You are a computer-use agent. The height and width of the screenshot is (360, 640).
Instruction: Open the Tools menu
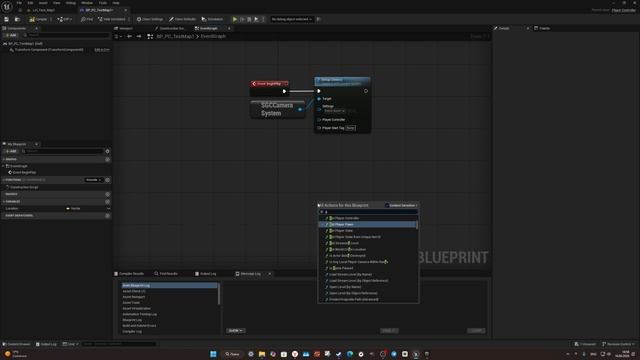103,3
